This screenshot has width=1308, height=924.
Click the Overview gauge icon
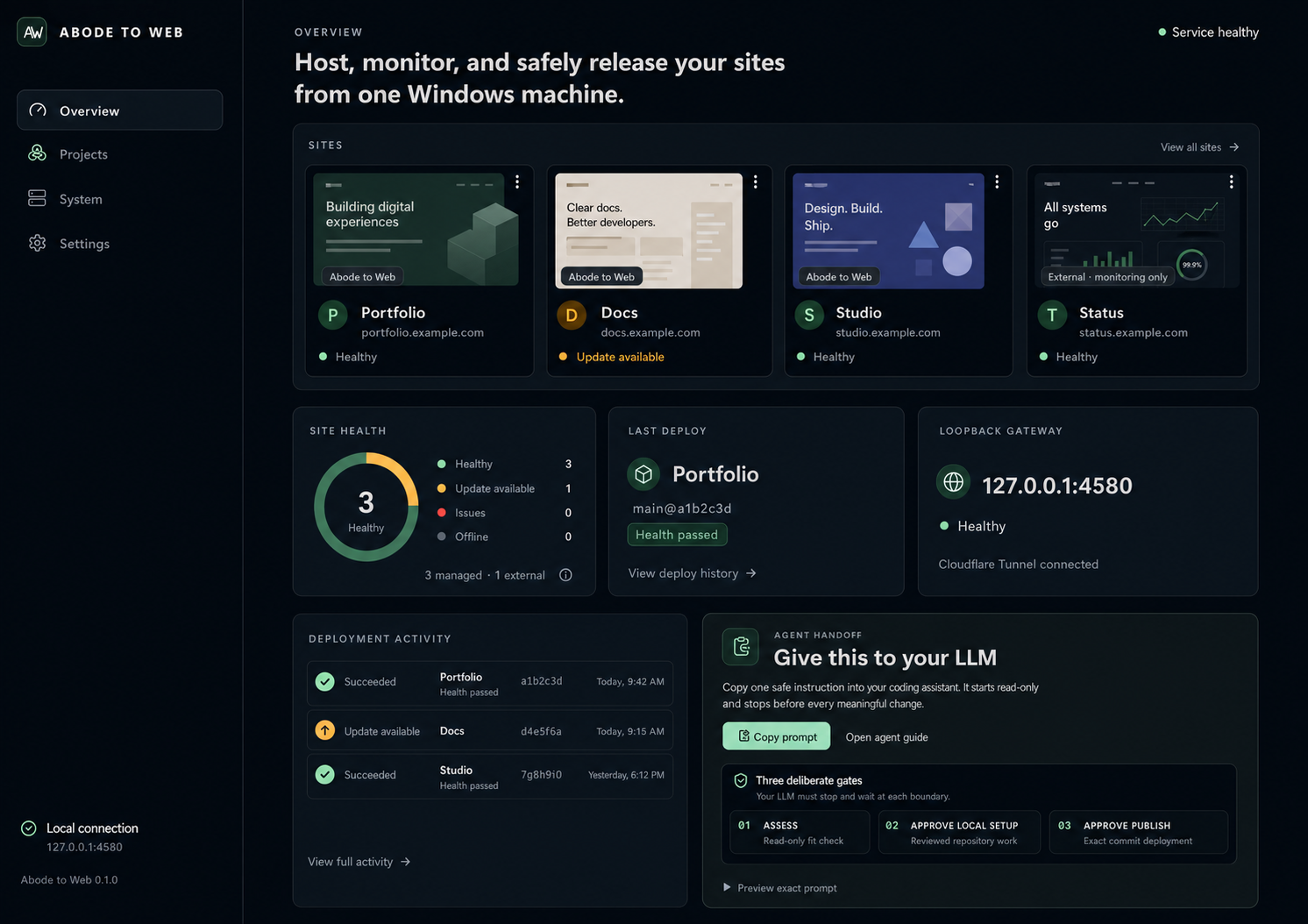click(37, 110)
